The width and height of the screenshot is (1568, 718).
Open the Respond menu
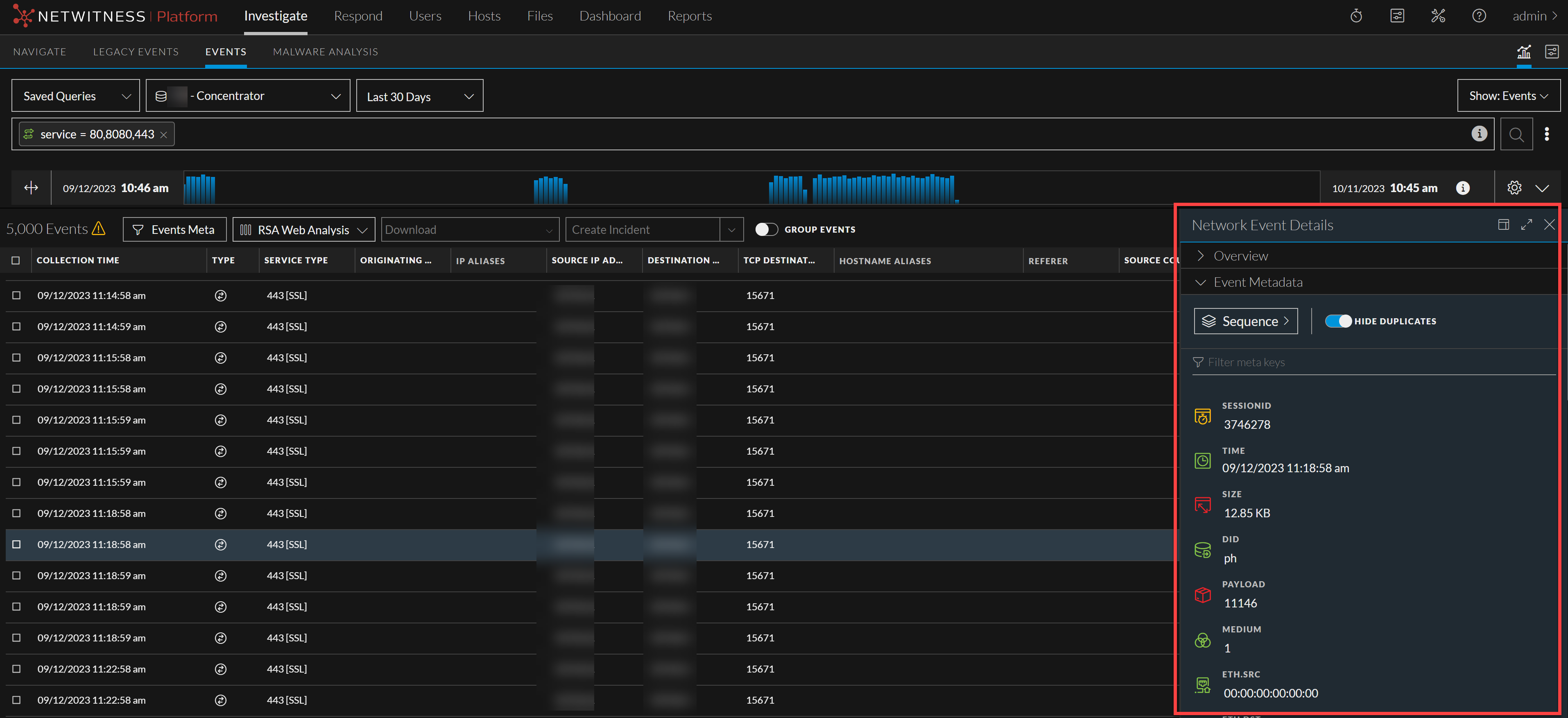click(358, 16)
